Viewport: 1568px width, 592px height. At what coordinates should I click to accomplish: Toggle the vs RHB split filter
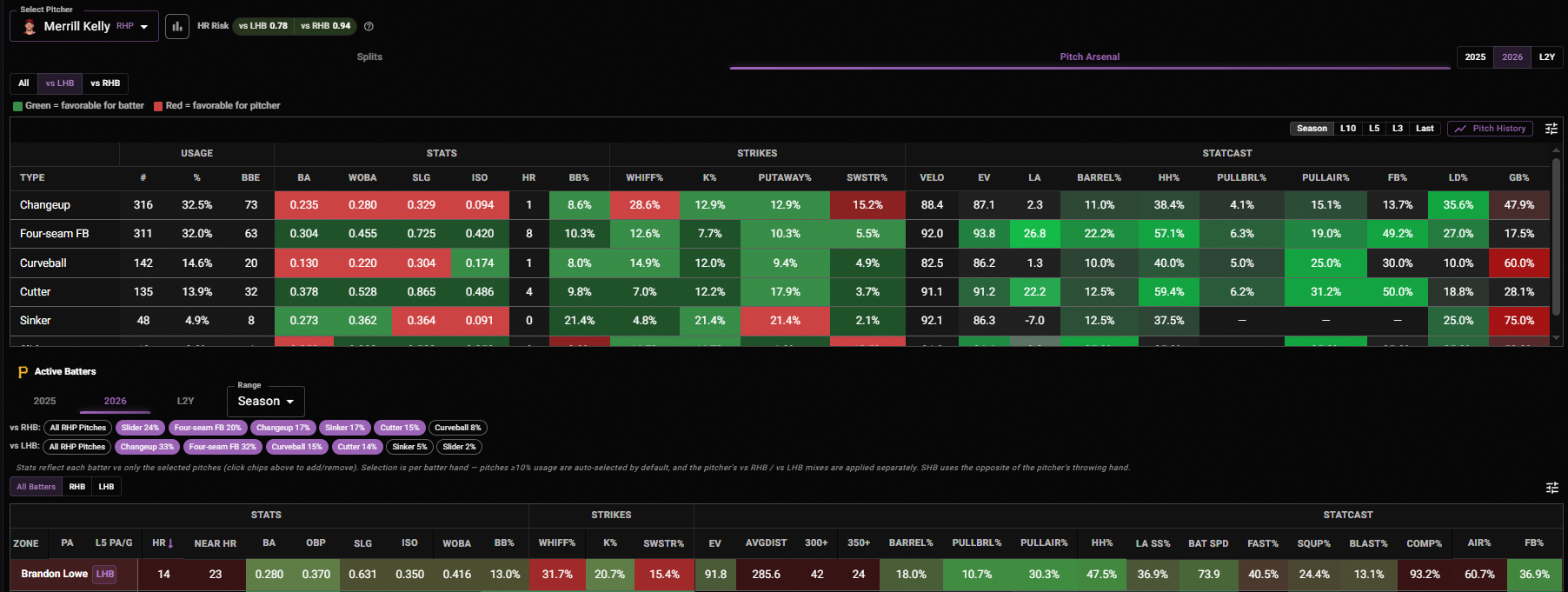click(105, 83)
